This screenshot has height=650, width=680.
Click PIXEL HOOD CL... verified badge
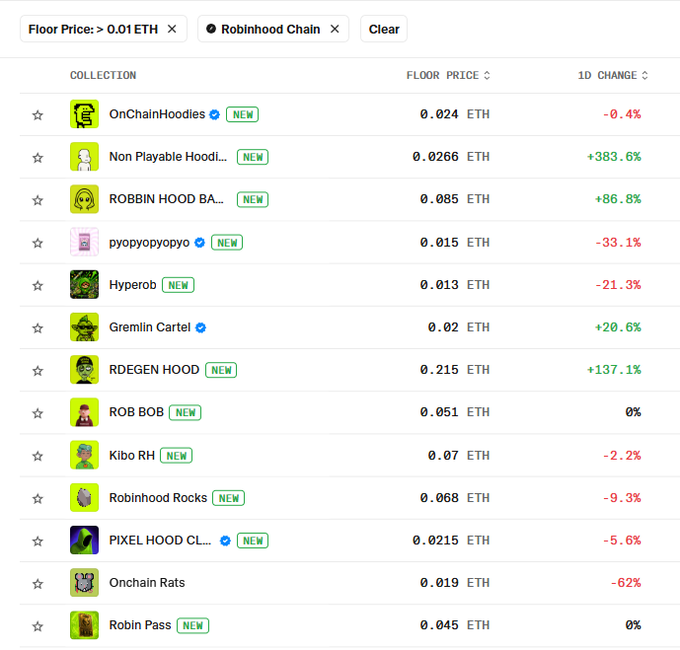pyautogui.click(x=225, y=541)
